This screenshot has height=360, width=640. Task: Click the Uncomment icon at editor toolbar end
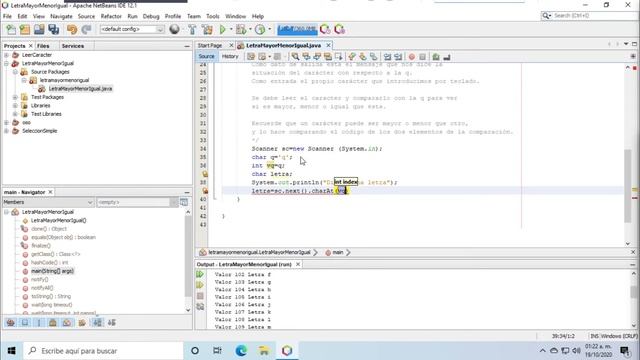(447, 57)
